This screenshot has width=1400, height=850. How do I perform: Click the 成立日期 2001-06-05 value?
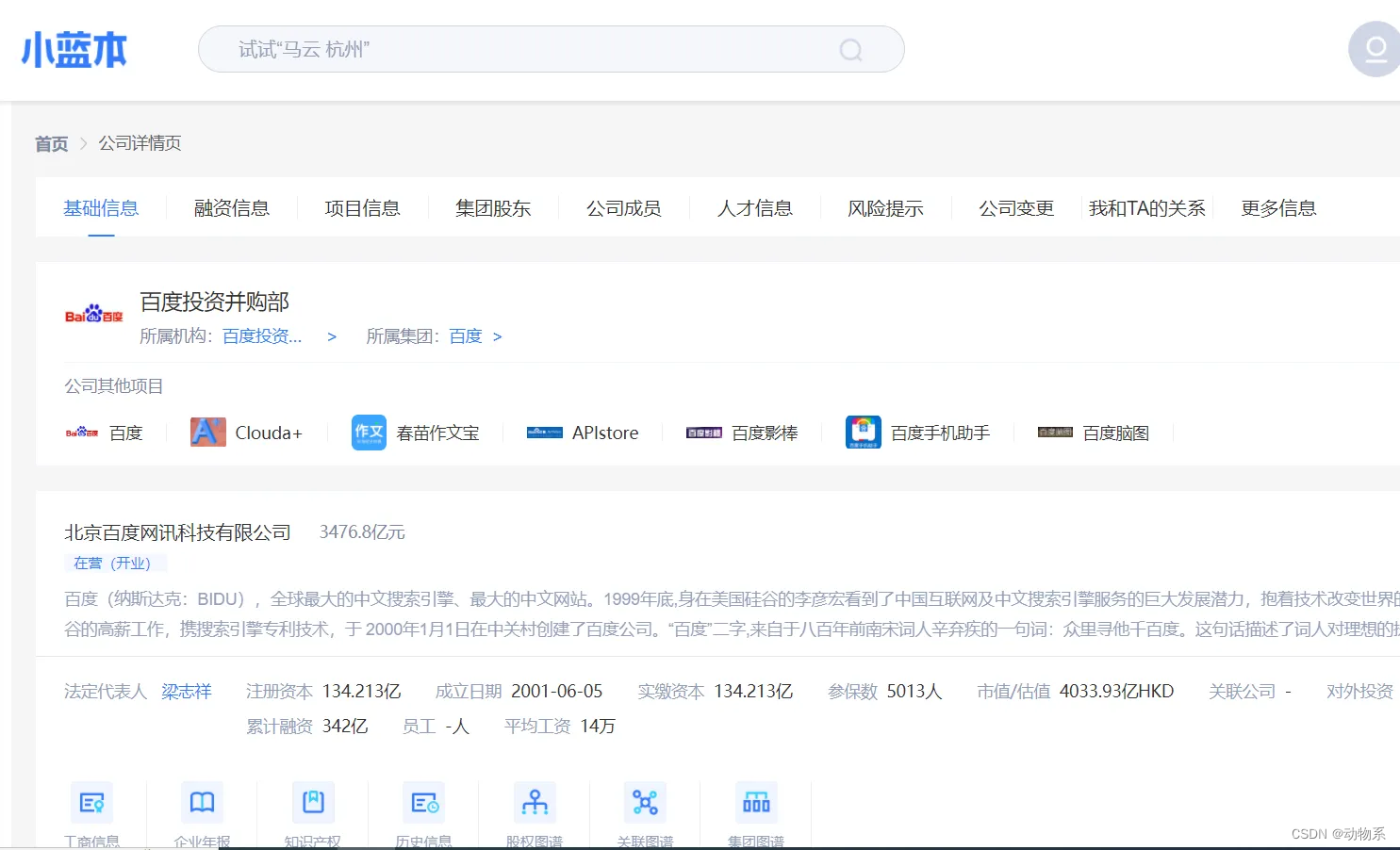click(557, 692)
